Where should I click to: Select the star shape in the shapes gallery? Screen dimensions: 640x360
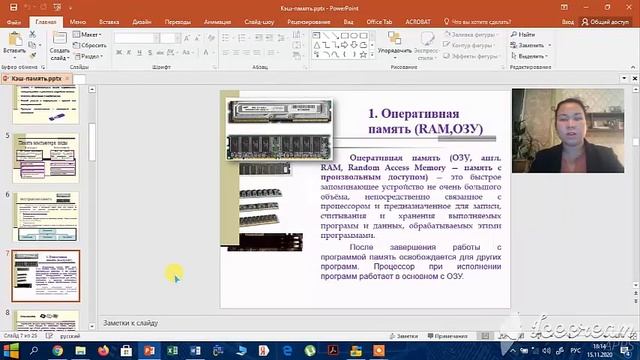pos(363,55)
